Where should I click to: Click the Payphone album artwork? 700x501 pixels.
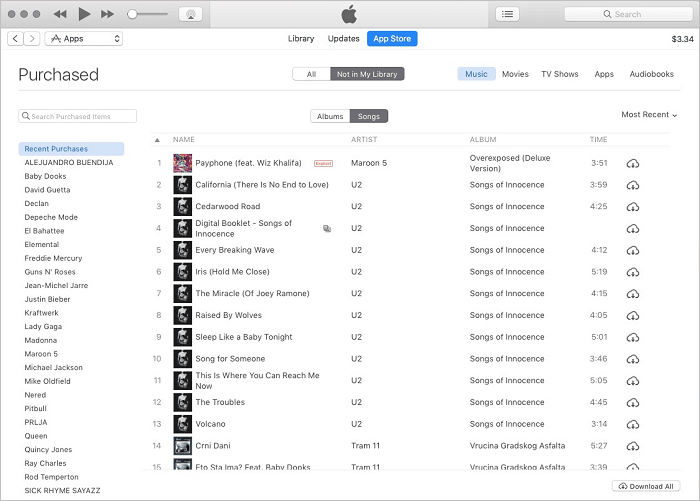pos(183,163)
